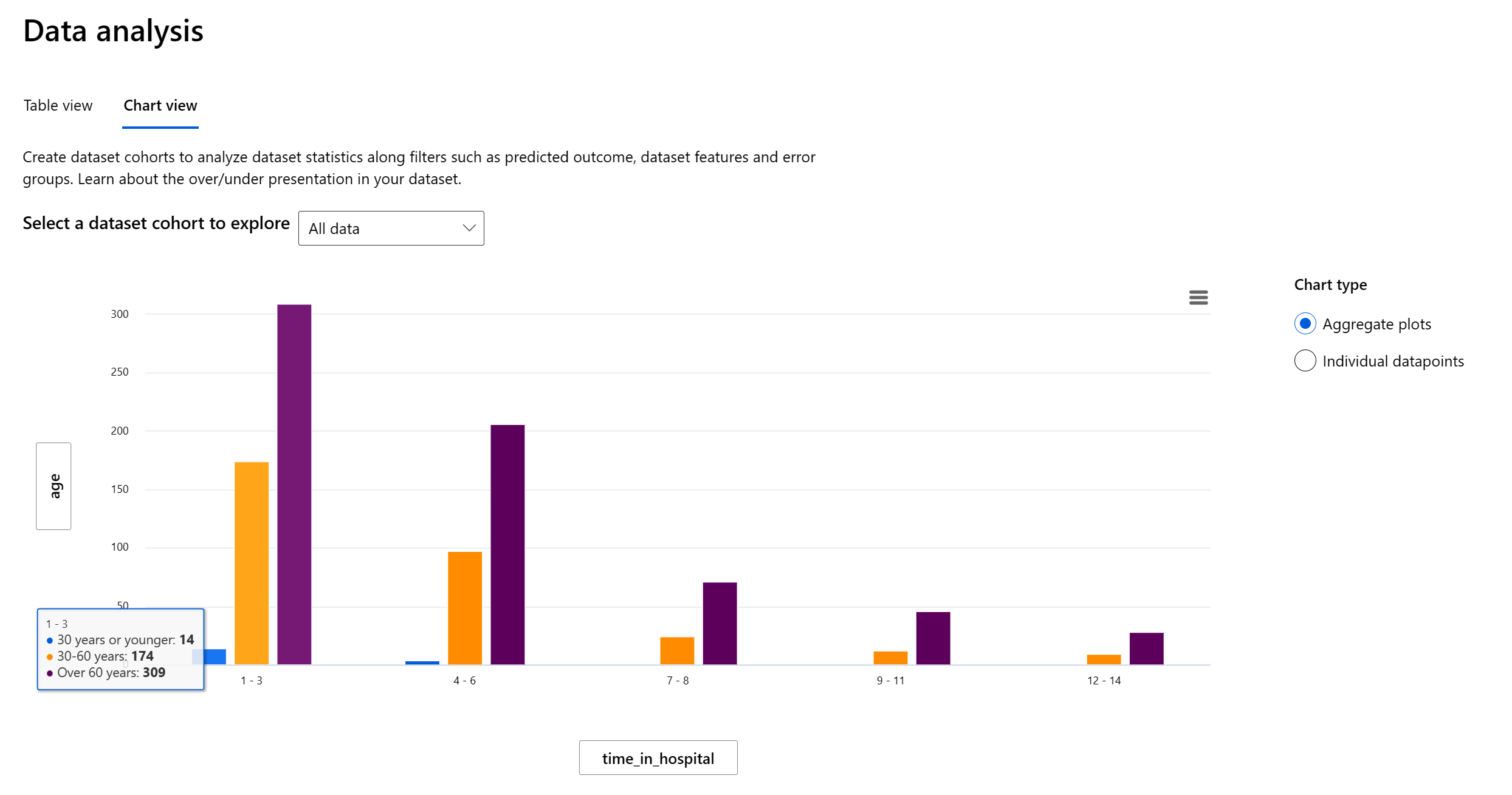This screenshot has height=795, width=1512.
Task: Click the purple bar for 12 - 14
Action: point(1146,649)
